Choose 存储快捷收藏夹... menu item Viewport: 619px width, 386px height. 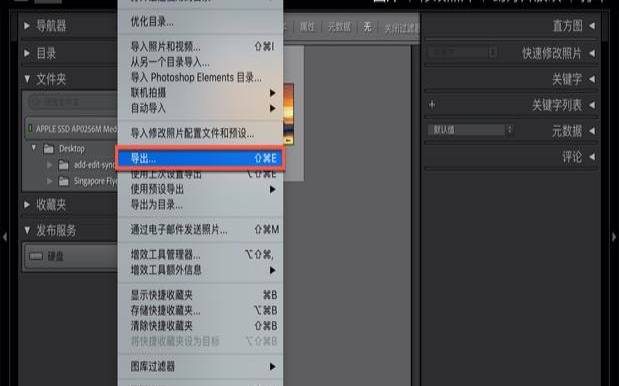tap(200, 310)
